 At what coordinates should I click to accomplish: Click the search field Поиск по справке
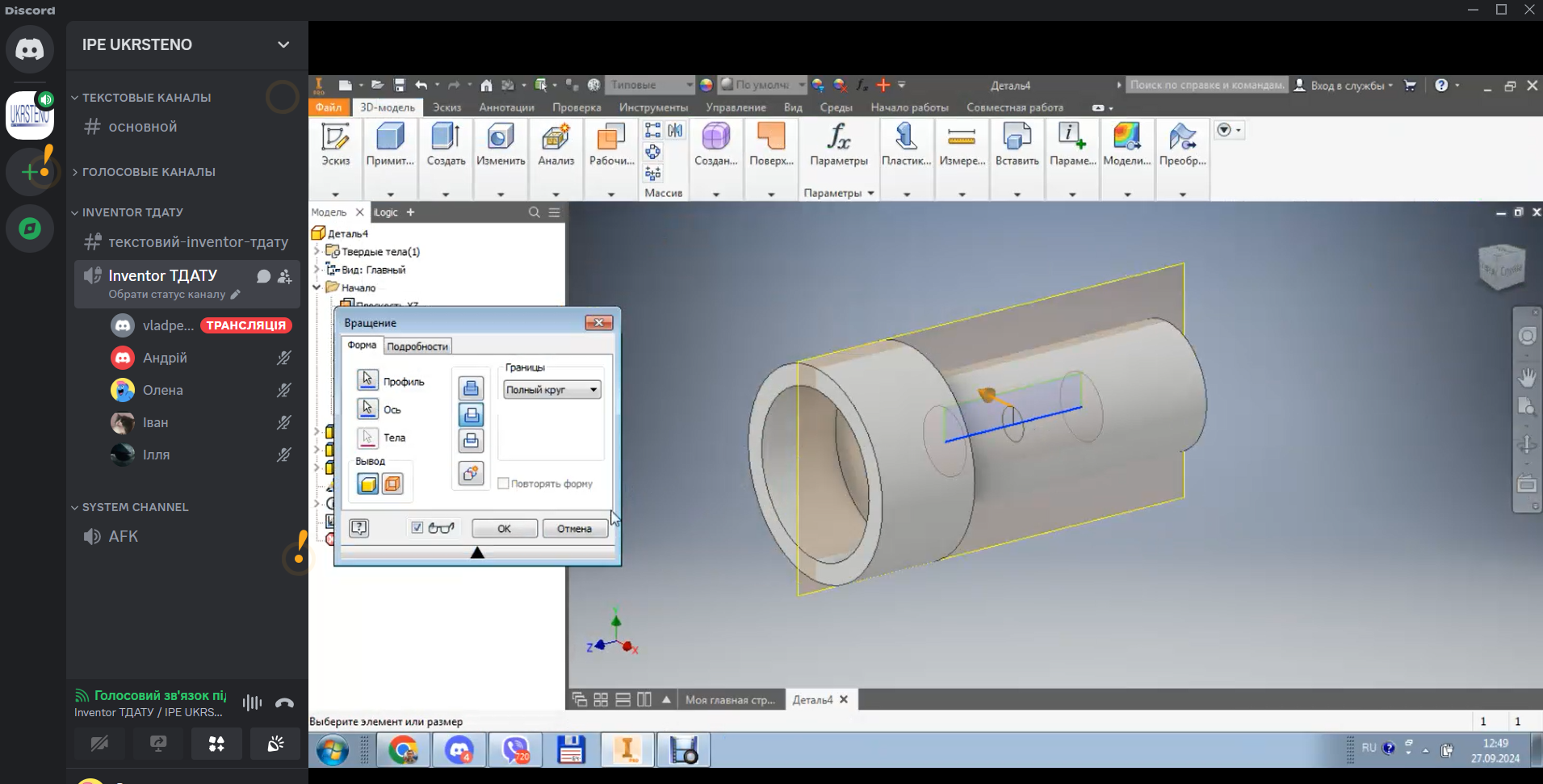pos(1205,86)
